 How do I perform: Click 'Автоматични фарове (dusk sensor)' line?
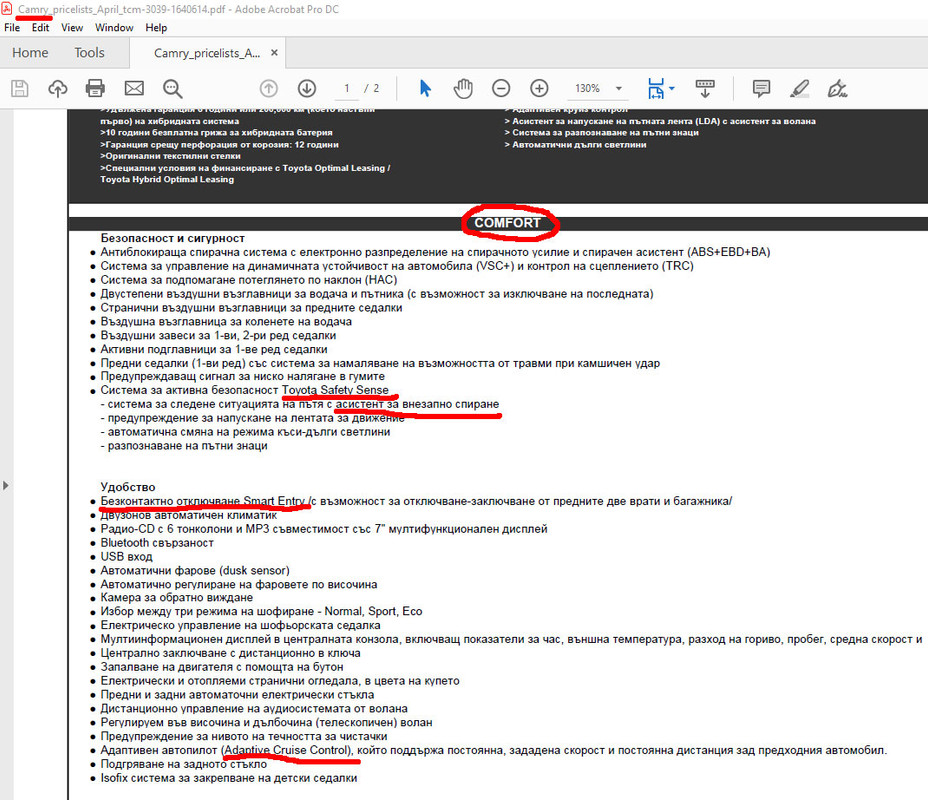click(195, 570)
